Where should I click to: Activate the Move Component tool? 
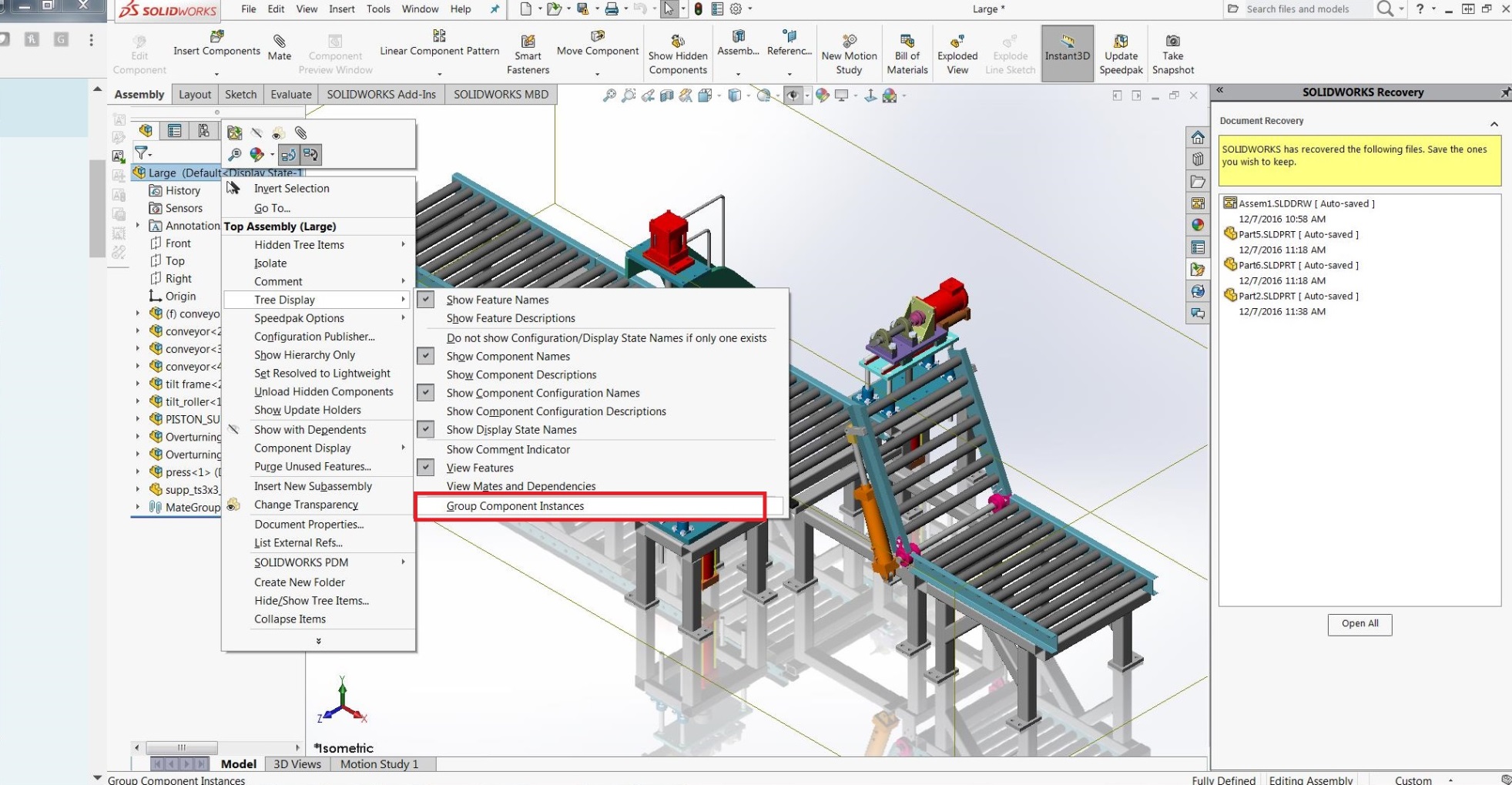(597, 48)
